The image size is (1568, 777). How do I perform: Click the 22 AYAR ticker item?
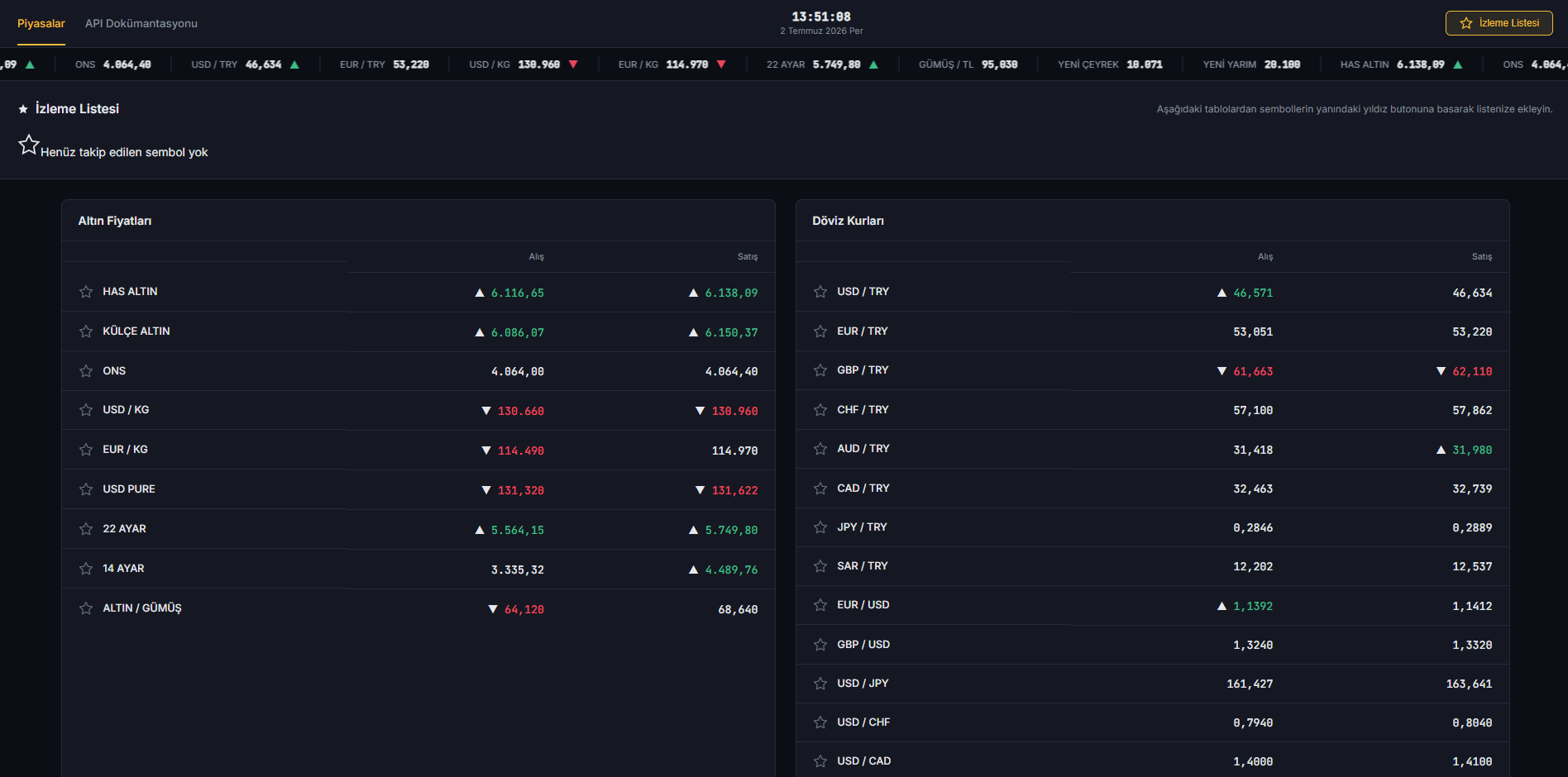(x=822, y=64)
